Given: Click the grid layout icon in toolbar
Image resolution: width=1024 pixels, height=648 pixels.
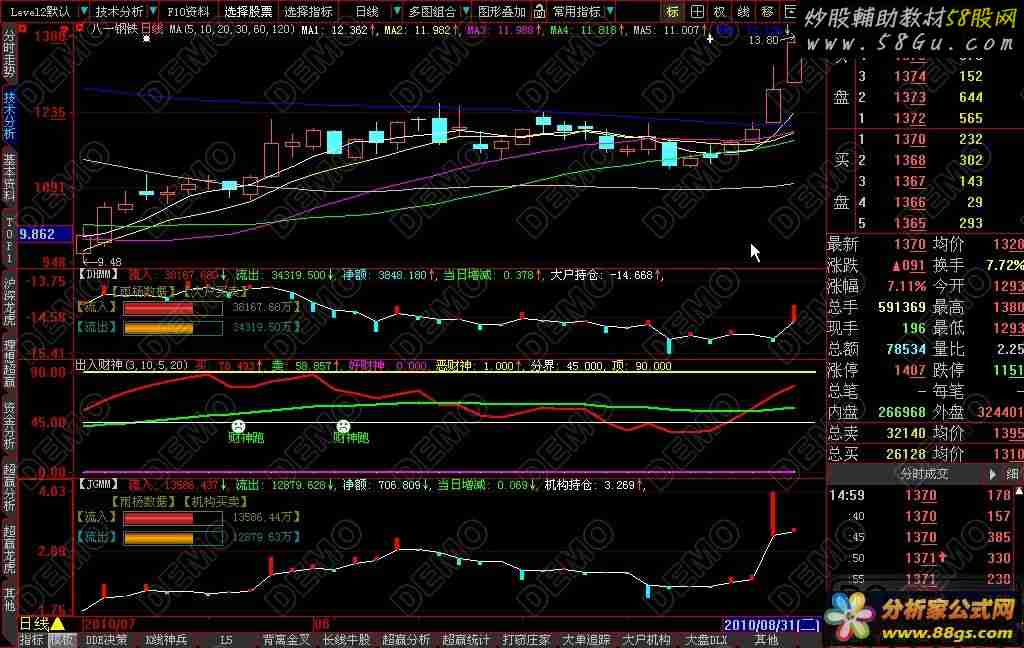Looking at the screenshot, I should click(697, 11).
